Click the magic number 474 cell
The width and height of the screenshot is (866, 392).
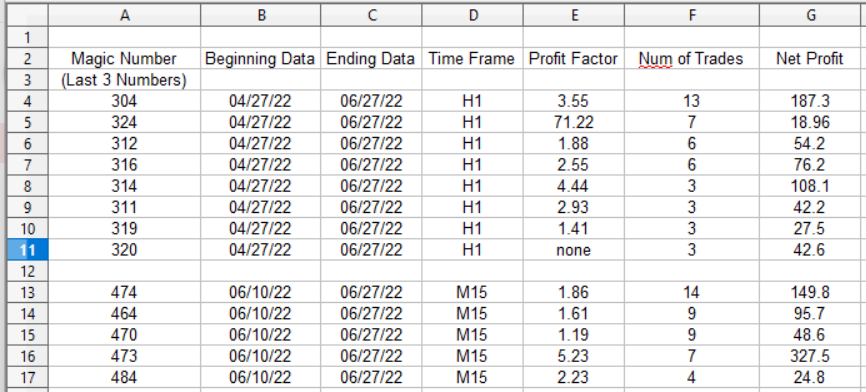[x=124, y=293]
